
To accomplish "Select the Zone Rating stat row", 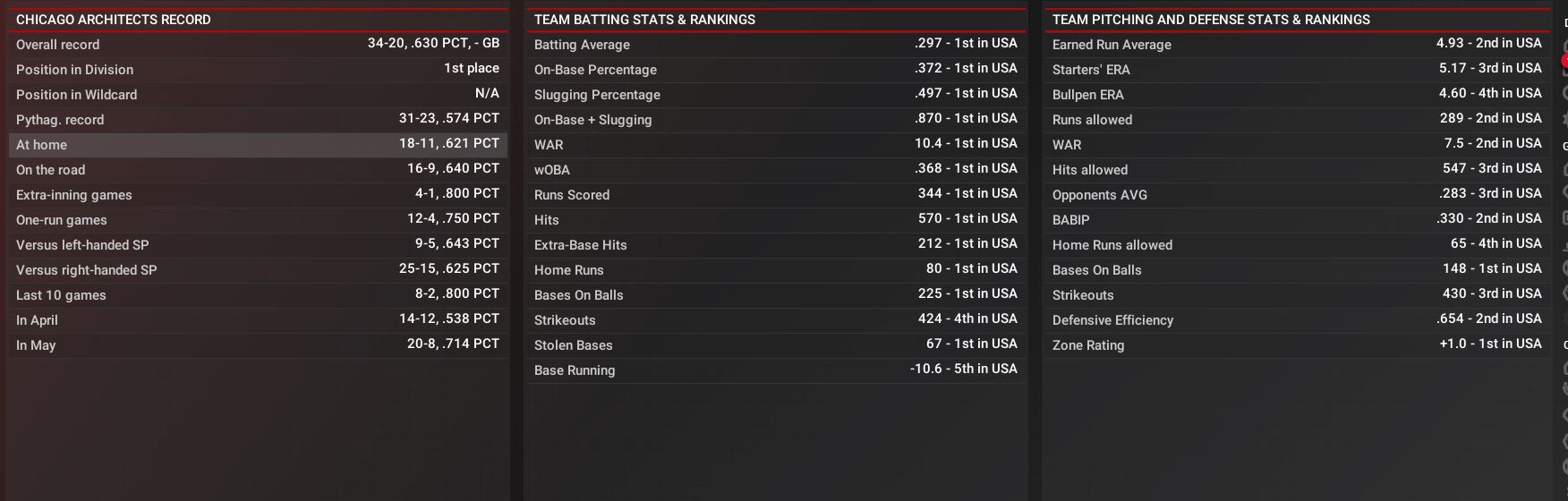I will tap(1296, 345).
